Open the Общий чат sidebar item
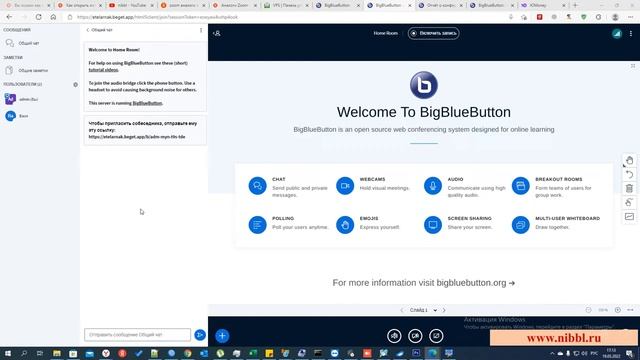The image size is (640, 360). click(40, 43)
